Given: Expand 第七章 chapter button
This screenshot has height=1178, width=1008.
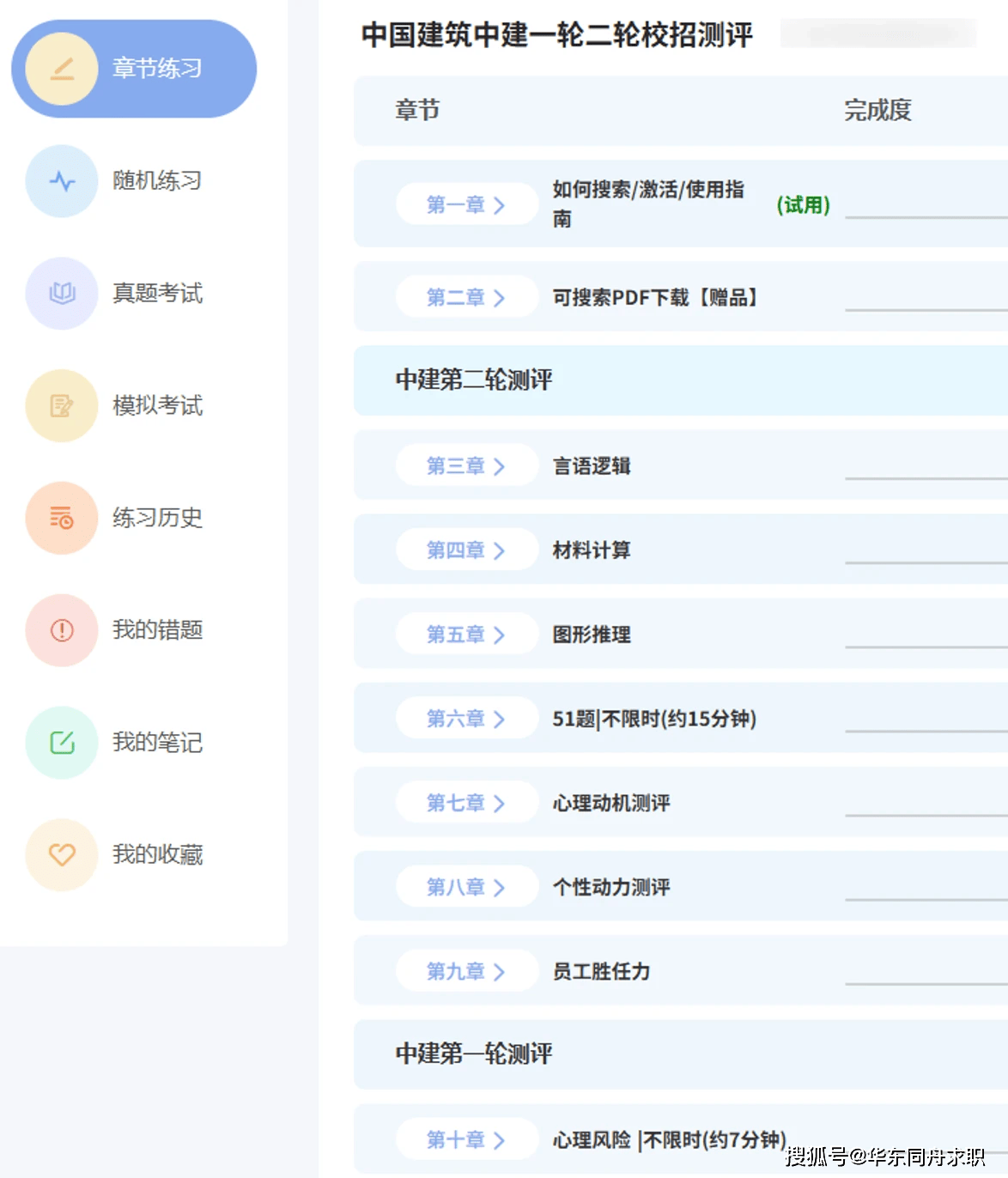Looking at the screenshot, I should (x=466, y=803).
